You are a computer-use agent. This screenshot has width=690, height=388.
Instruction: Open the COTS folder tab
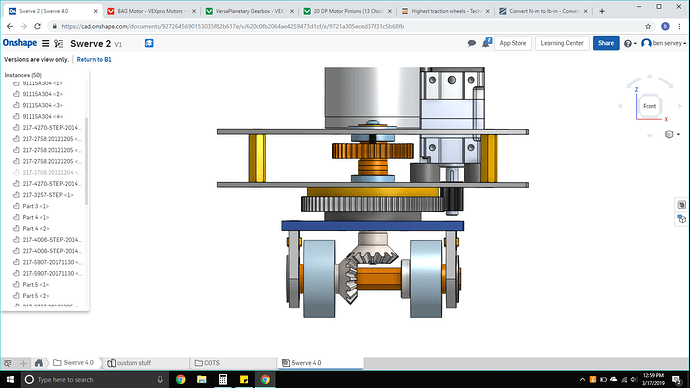212,363
